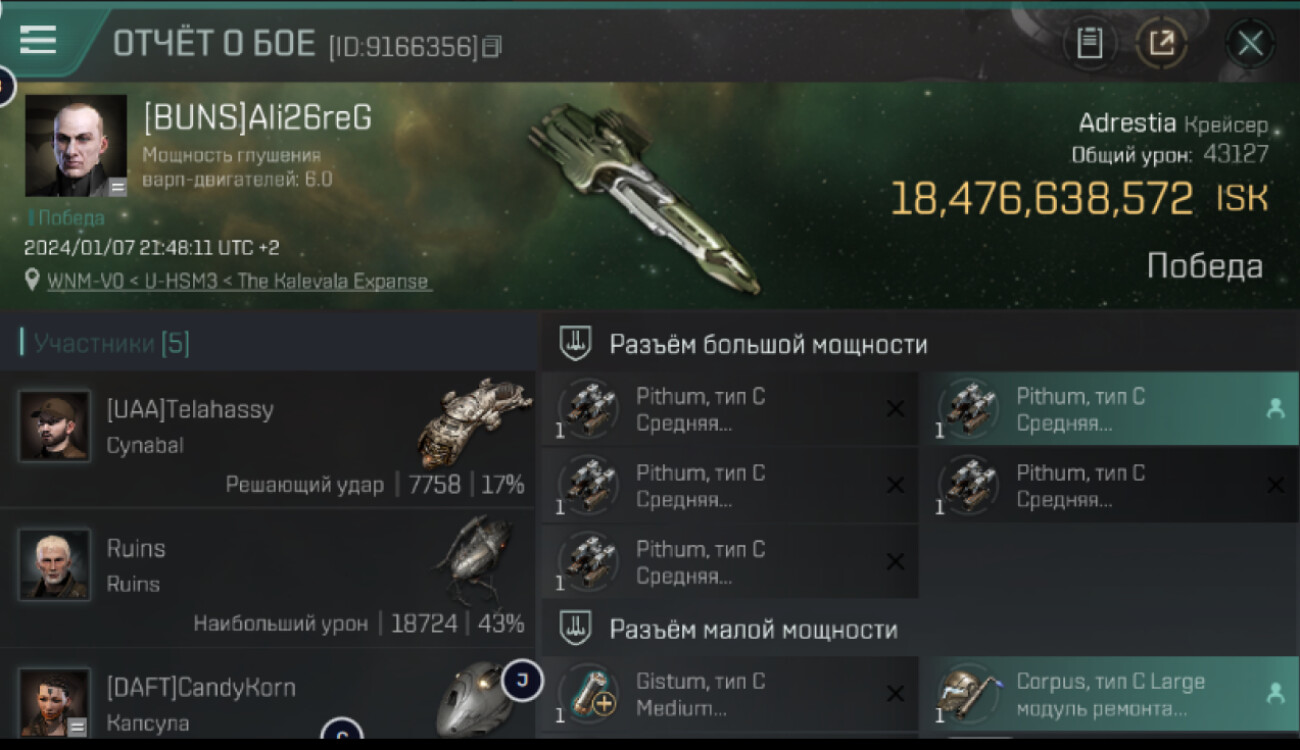
Task: Click the Cynabal ship icon
Action: click(474, 422)
